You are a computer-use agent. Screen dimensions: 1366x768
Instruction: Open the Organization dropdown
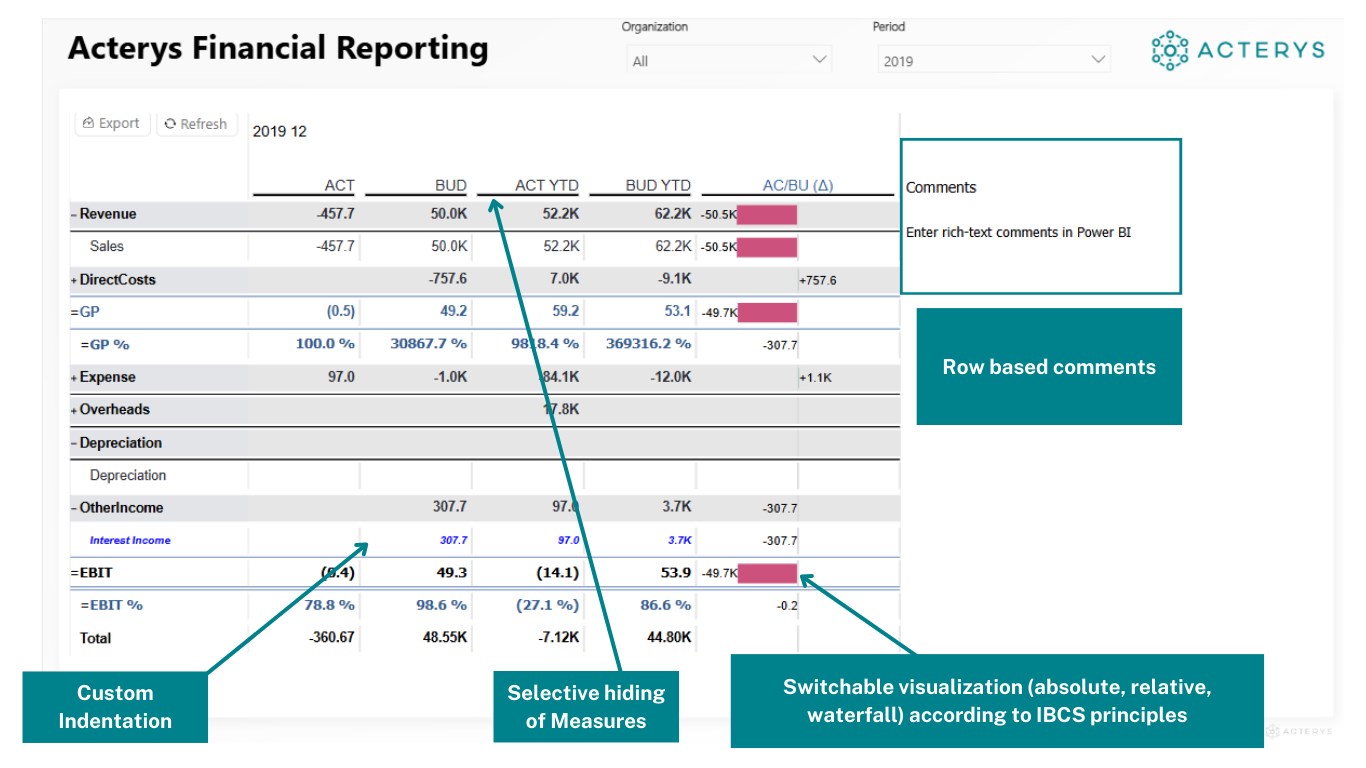click(730, 61)
